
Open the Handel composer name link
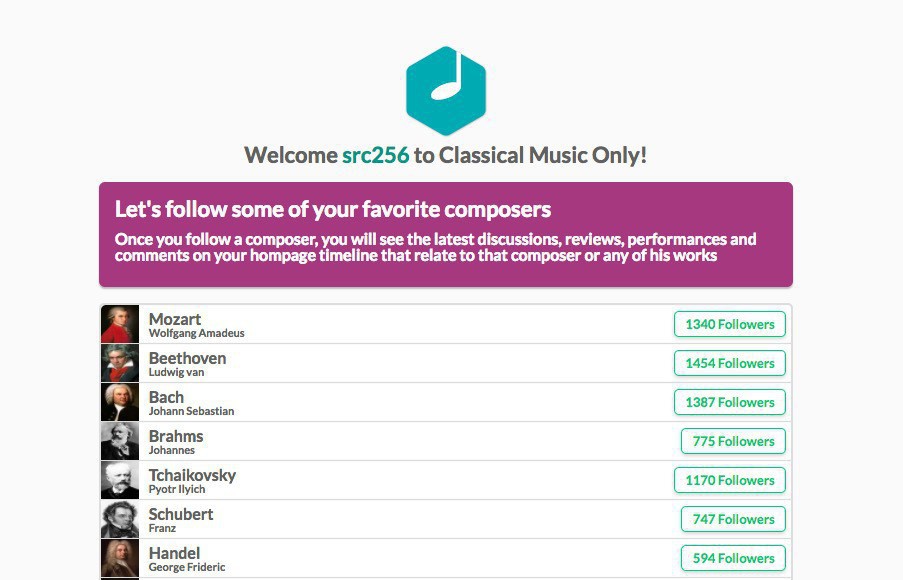174,553
